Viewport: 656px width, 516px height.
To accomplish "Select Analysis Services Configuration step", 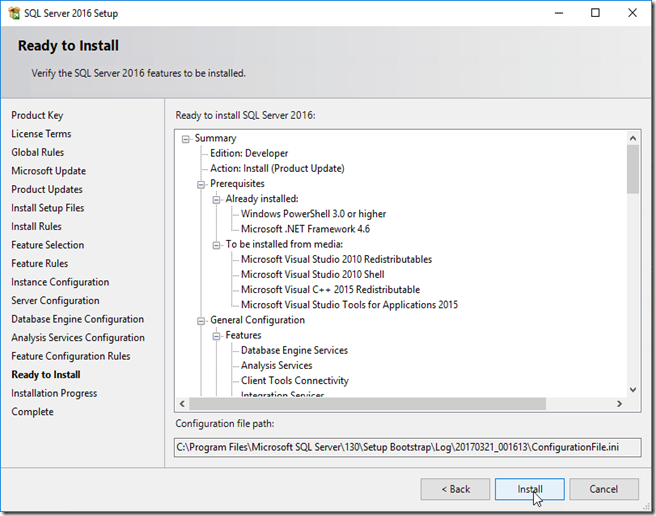I will pyautogui.click(x=78, y=337).
